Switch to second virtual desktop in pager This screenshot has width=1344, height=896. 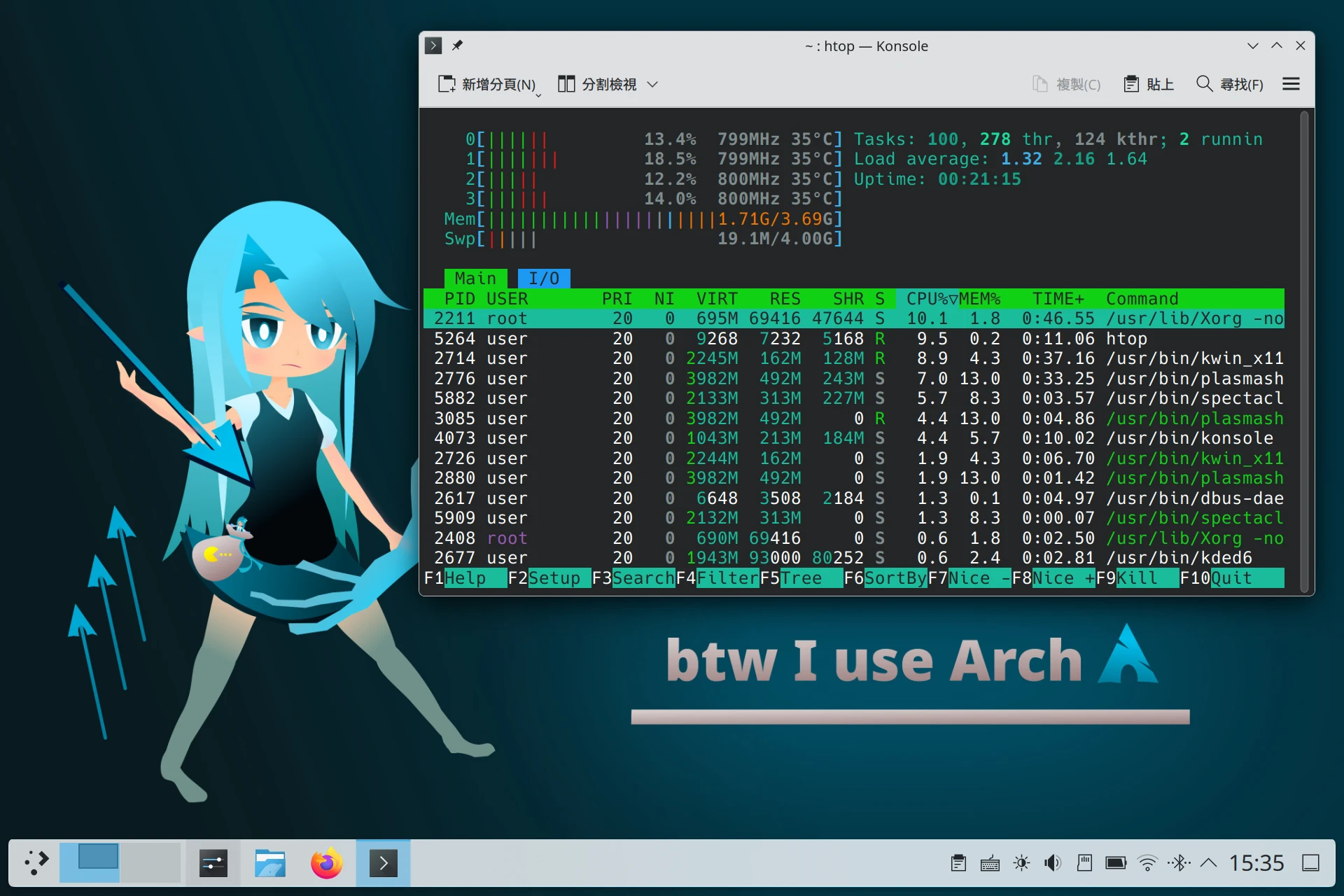[x=150, y=862]
